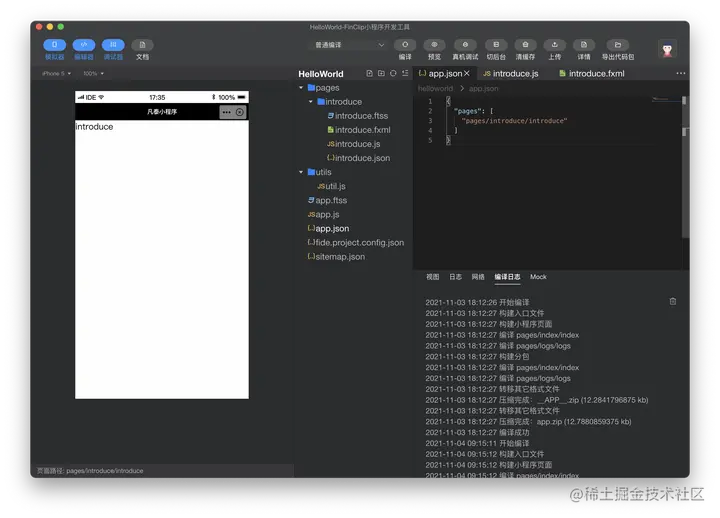720x518 pixels.
Task: Click the clear cache (清缓存) icon
Action: click(x=525, y=45)
